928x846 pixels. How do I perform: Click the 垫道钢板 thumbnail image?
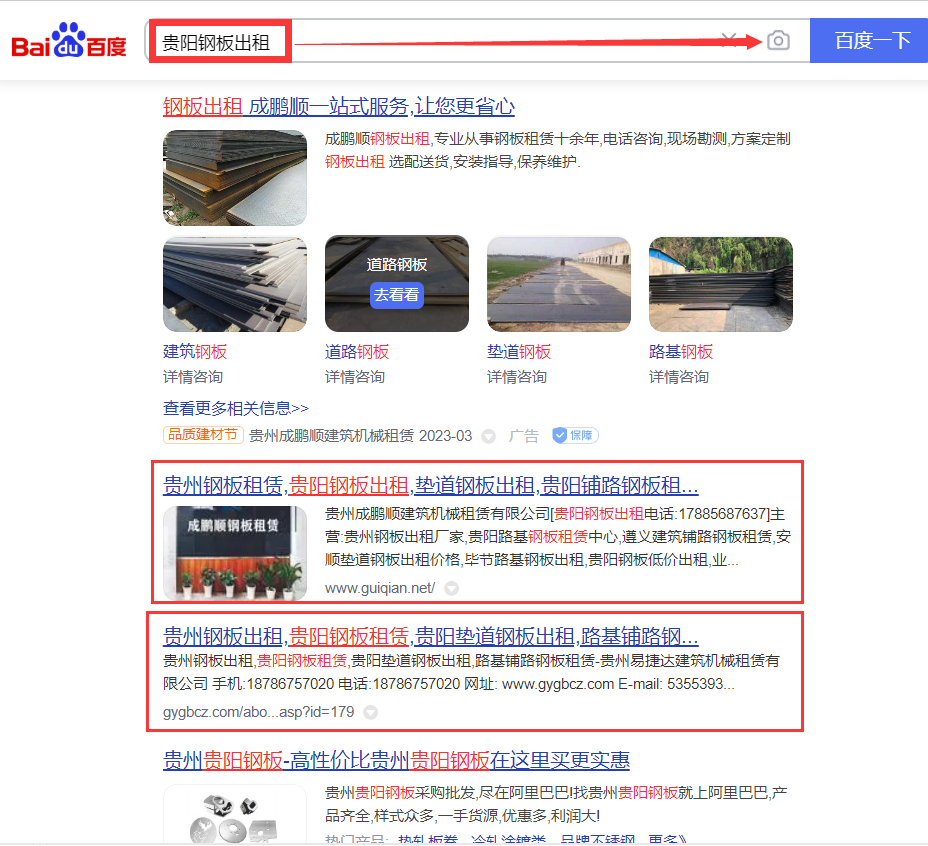click(x=559, y=284)
